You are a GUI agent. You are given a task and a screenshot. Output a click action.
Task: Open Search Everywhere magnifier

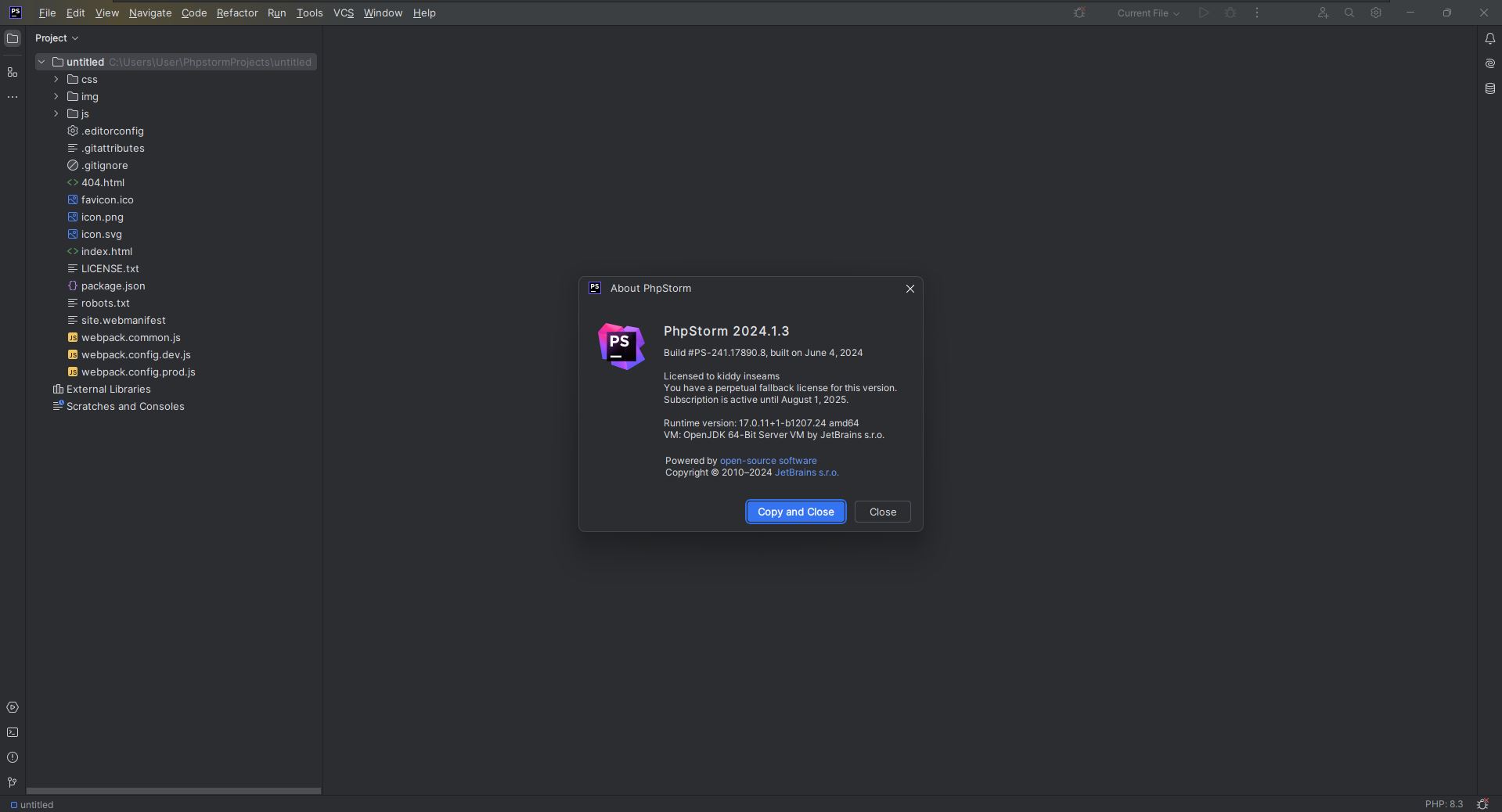pos(1349,13)
